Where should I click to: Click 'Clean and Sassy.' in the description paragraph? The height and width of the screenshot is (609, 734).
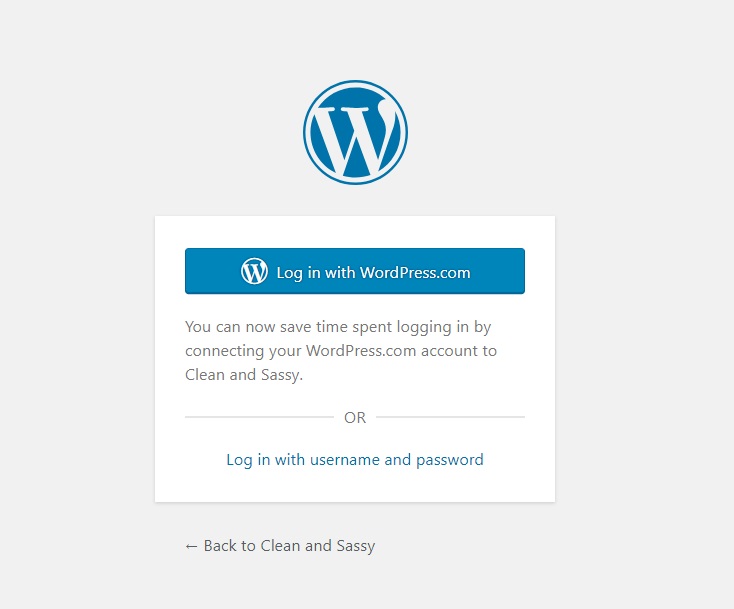(x=244, y=375)
